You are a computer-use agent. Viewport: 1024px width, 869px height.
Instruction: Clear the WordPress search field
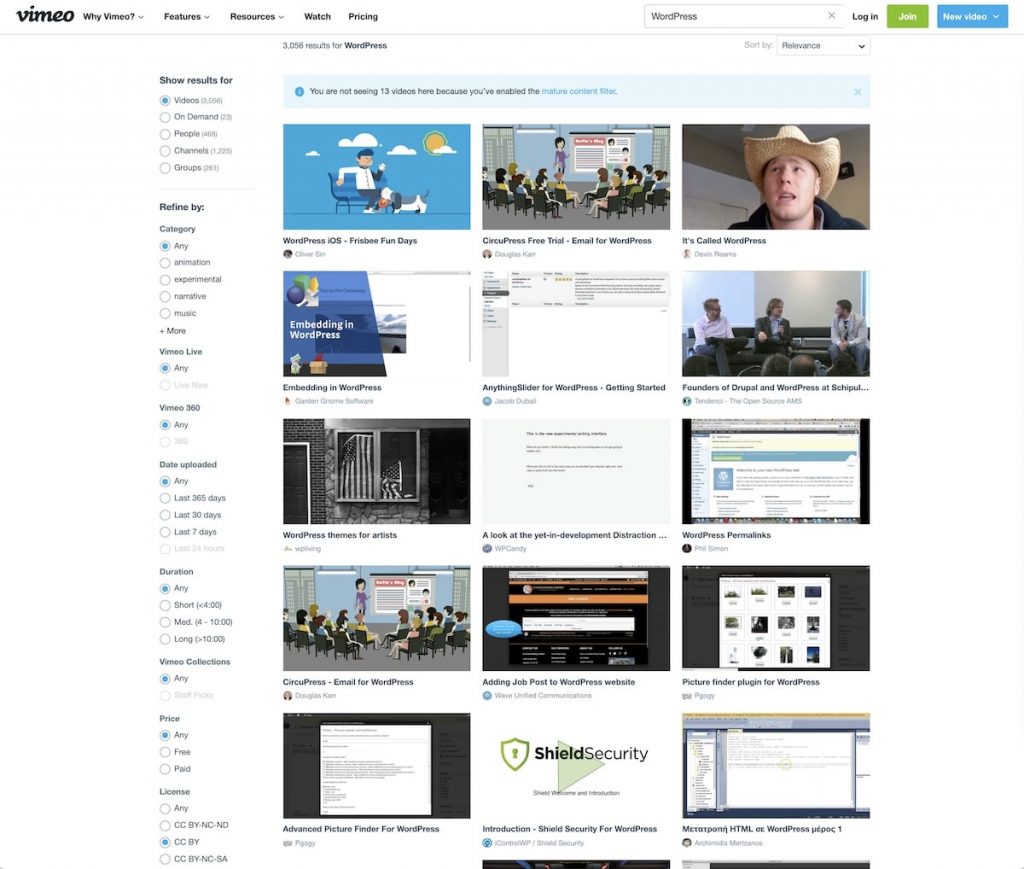point(831,16)
